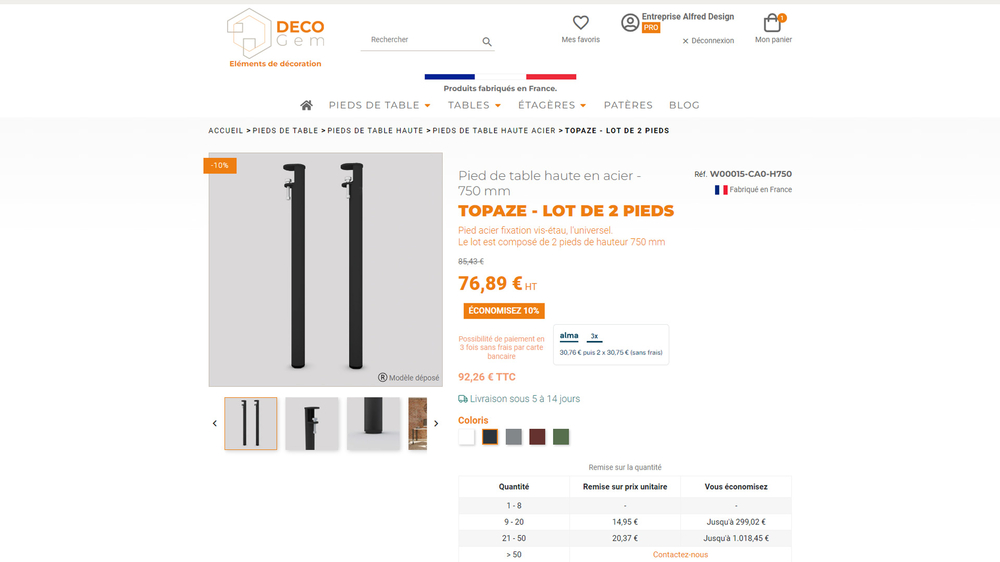Viewport: 1000px width, 562px height.
Task: Expand the Tables dropdown menu
Action: [474, 105]
